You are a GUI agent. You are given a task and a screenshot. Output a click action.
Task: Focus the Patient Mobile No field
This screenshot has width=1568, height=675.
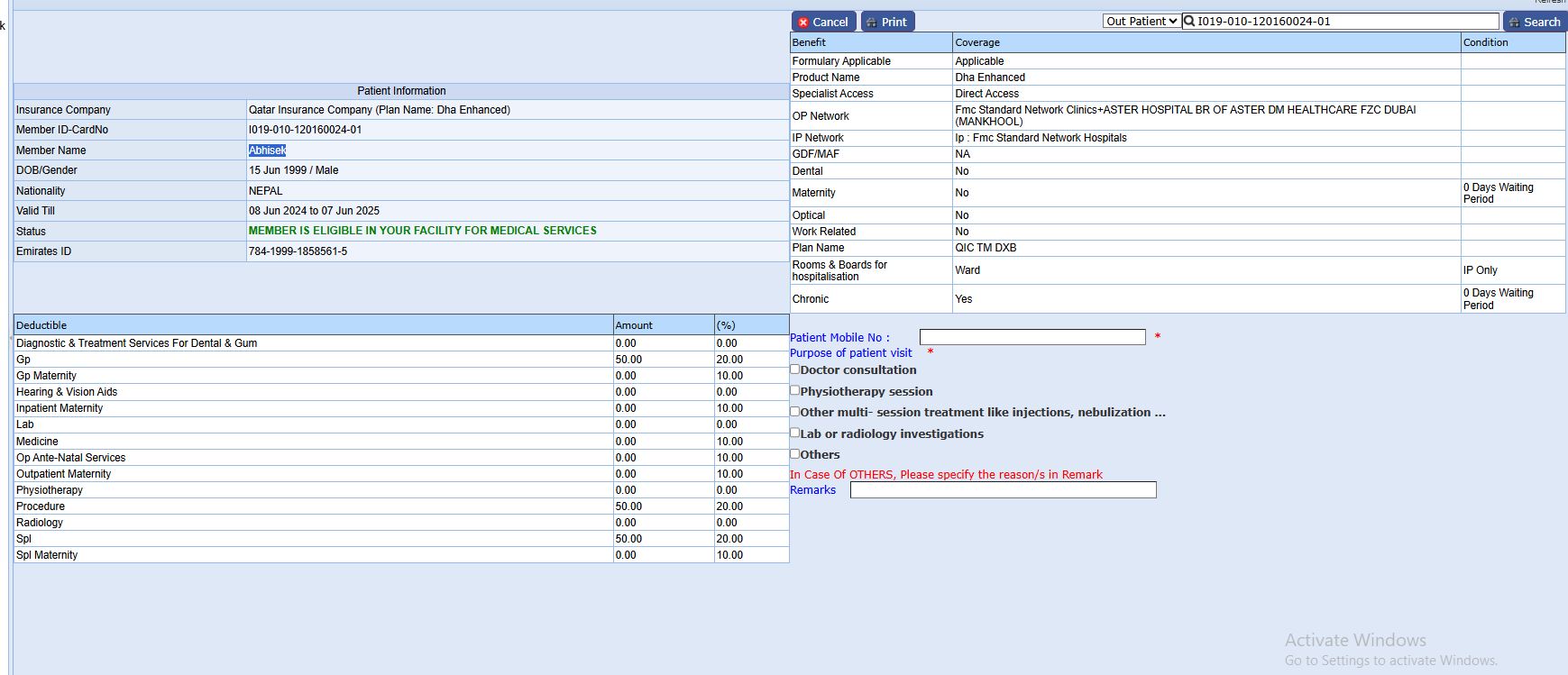click(x=1032, y=337)
